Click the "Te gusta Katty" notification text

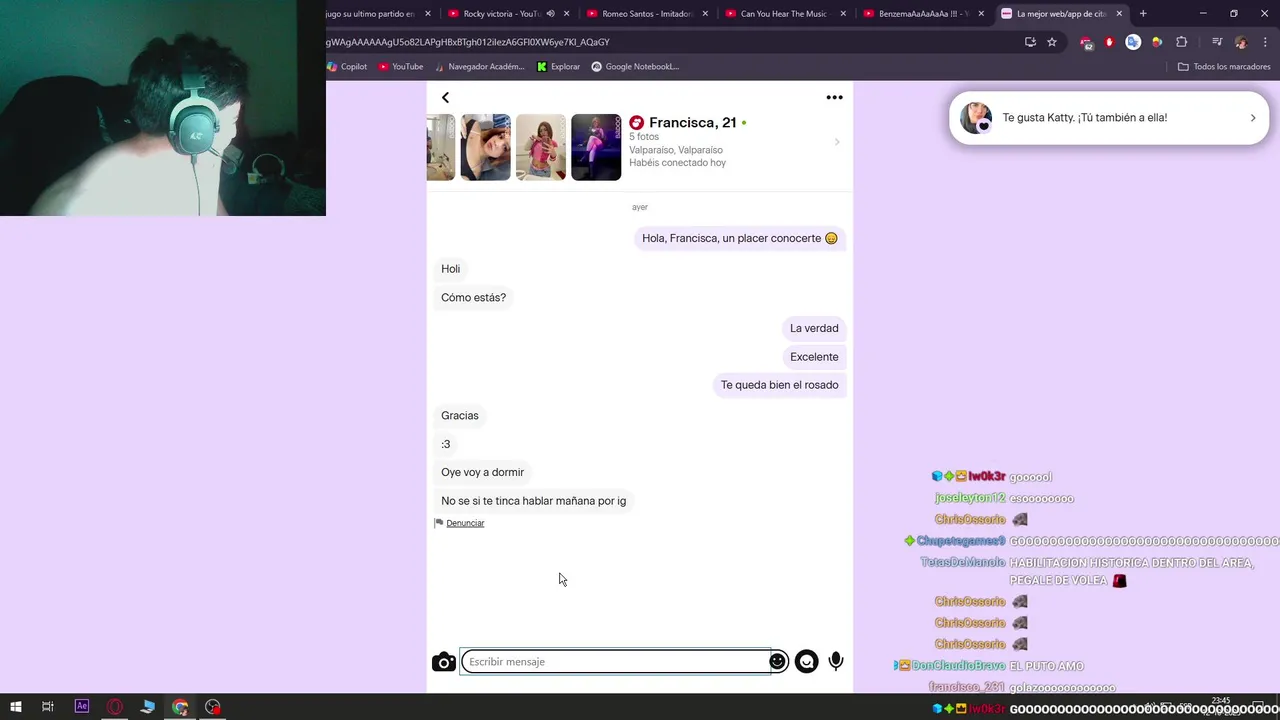click(1084, 118)
